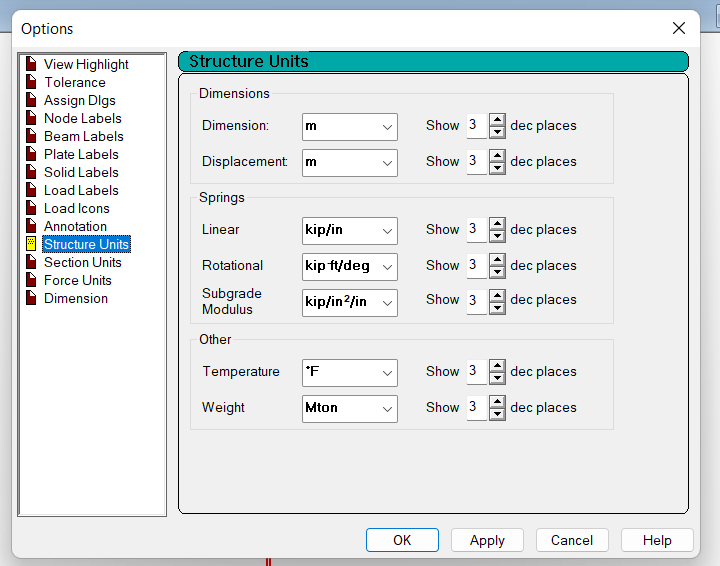Select the highlighted Structure Units entry

[86, 244]
